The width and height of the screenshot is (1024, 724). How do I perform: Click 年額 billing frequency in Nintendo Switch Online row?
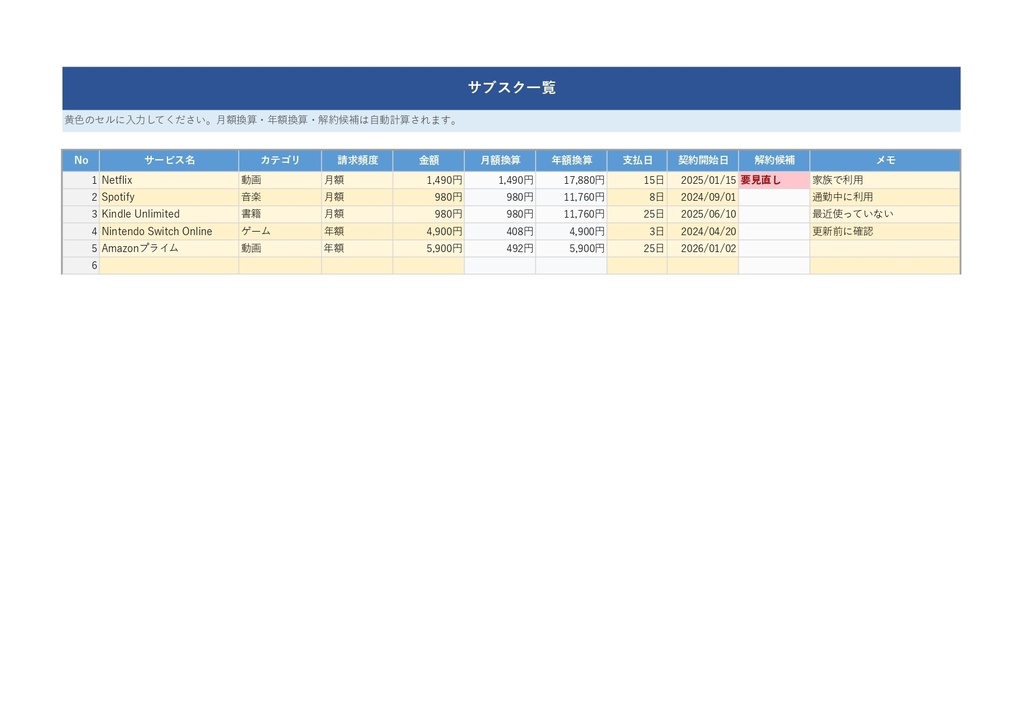tap(357, 231)
